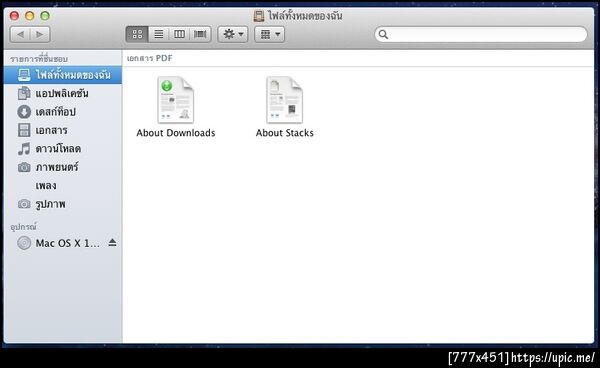The height and width of the screenshot is (368, 600).
Task: Open ภาพยนตร์ in the sidebar
Action: pos(63,167)
